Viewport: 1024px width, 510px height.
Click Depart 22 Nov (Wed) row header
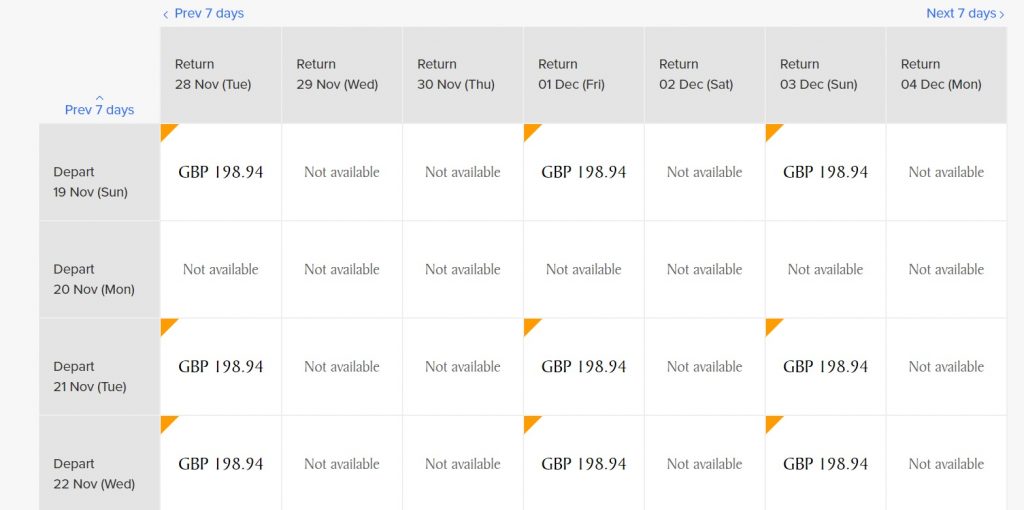[99, 463]
